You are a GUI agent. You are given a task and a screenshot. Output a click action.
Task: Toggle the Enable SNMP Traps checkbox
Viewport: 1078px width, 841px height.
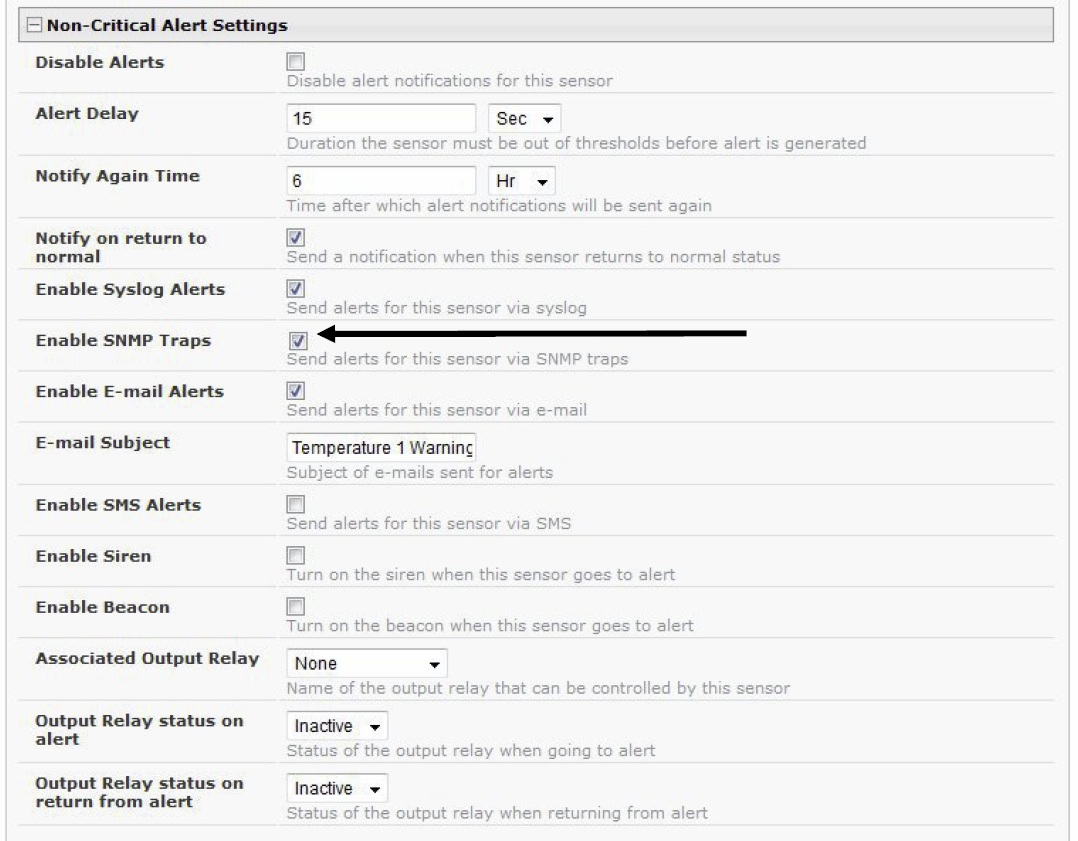(x=298, y=340)
